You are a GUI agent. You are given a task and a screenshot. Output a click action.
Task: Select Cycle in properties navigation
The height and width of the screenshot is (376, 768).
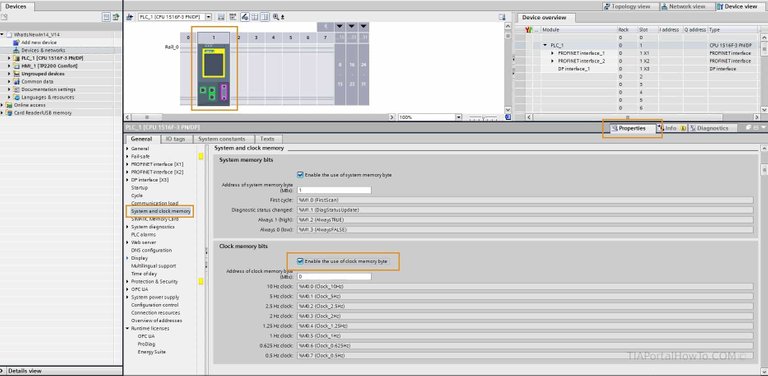(x=137, y=195)
